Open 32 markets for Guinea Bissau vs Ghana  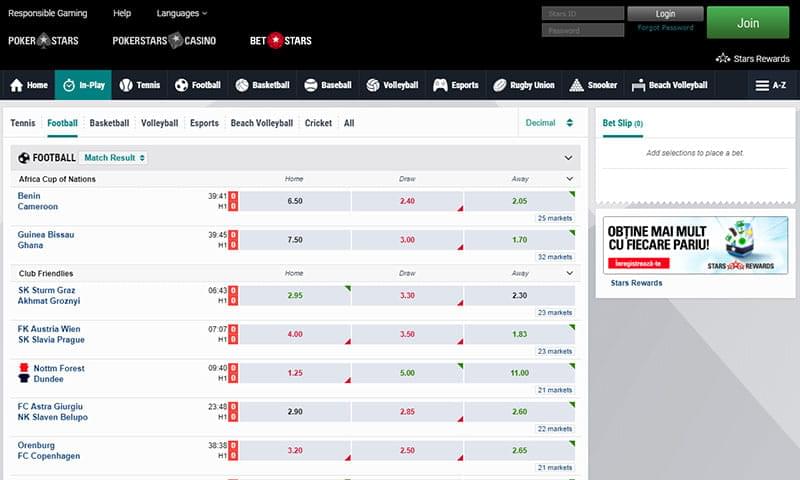(x=555, y=257)
